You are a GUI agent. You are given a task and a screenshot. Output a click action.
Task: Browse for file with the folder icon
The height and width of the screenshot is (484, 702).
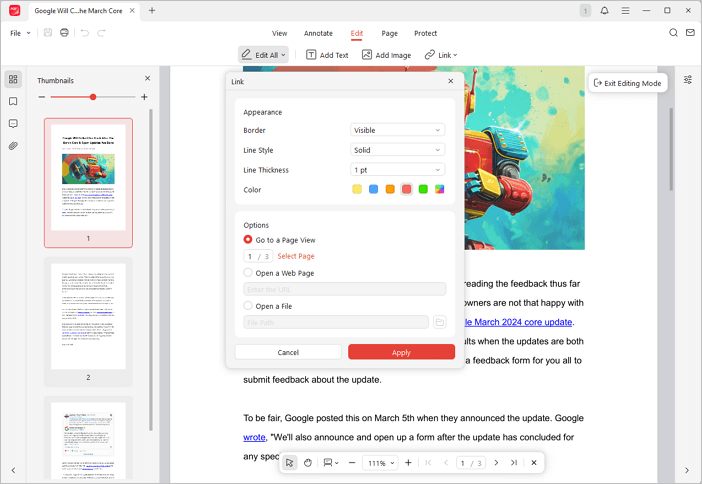[x=440, y=322]
